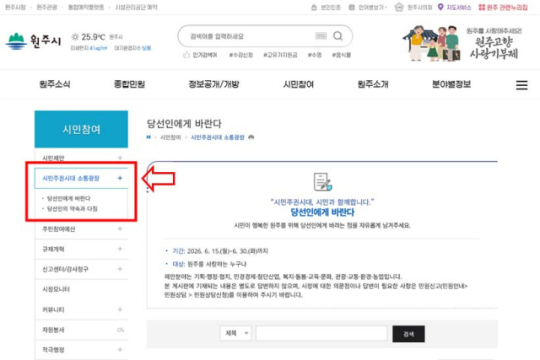
Task: Click the 시설관리공단 예약 top link
Action: coord(136,7)
